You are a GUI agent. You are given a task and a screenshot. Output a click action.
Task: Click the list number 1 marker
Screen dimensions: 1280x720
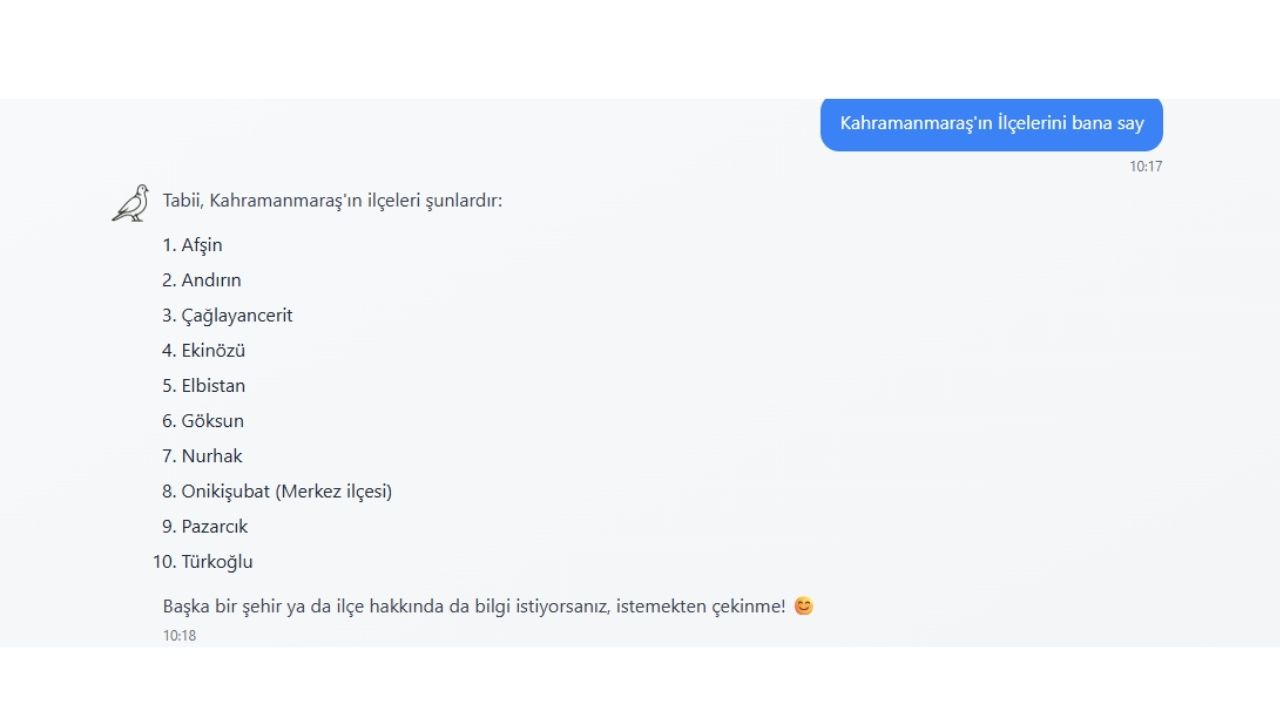pos(169,245)
